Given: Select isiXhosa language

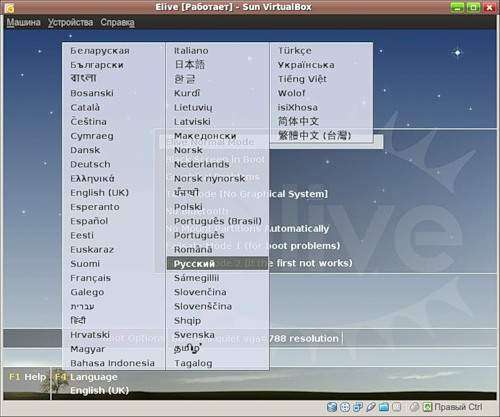Looking at the screenshot, I should (x=297, y=107).
